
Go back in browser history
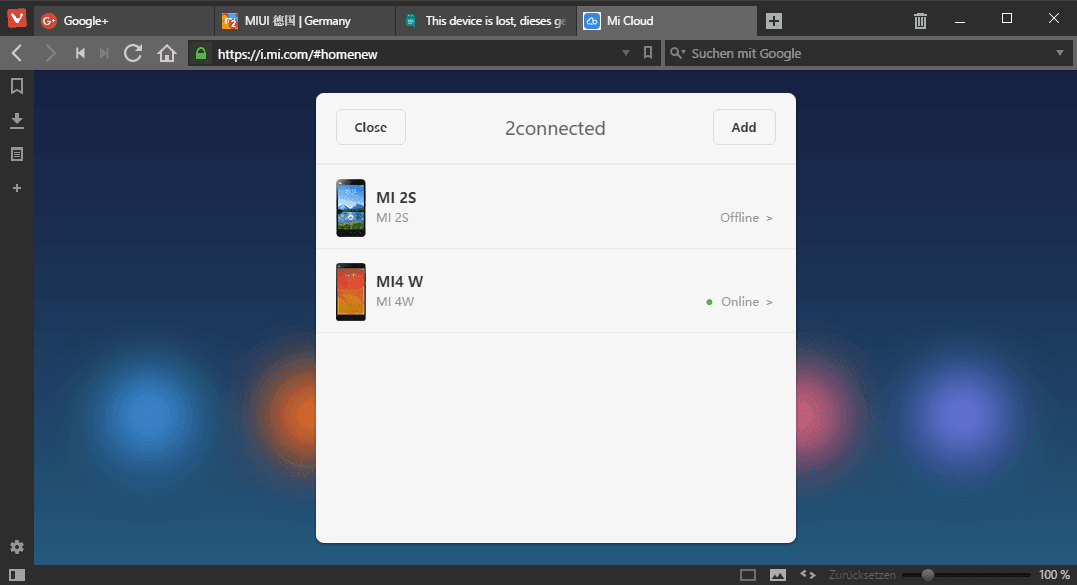click(x=17, y=53)
